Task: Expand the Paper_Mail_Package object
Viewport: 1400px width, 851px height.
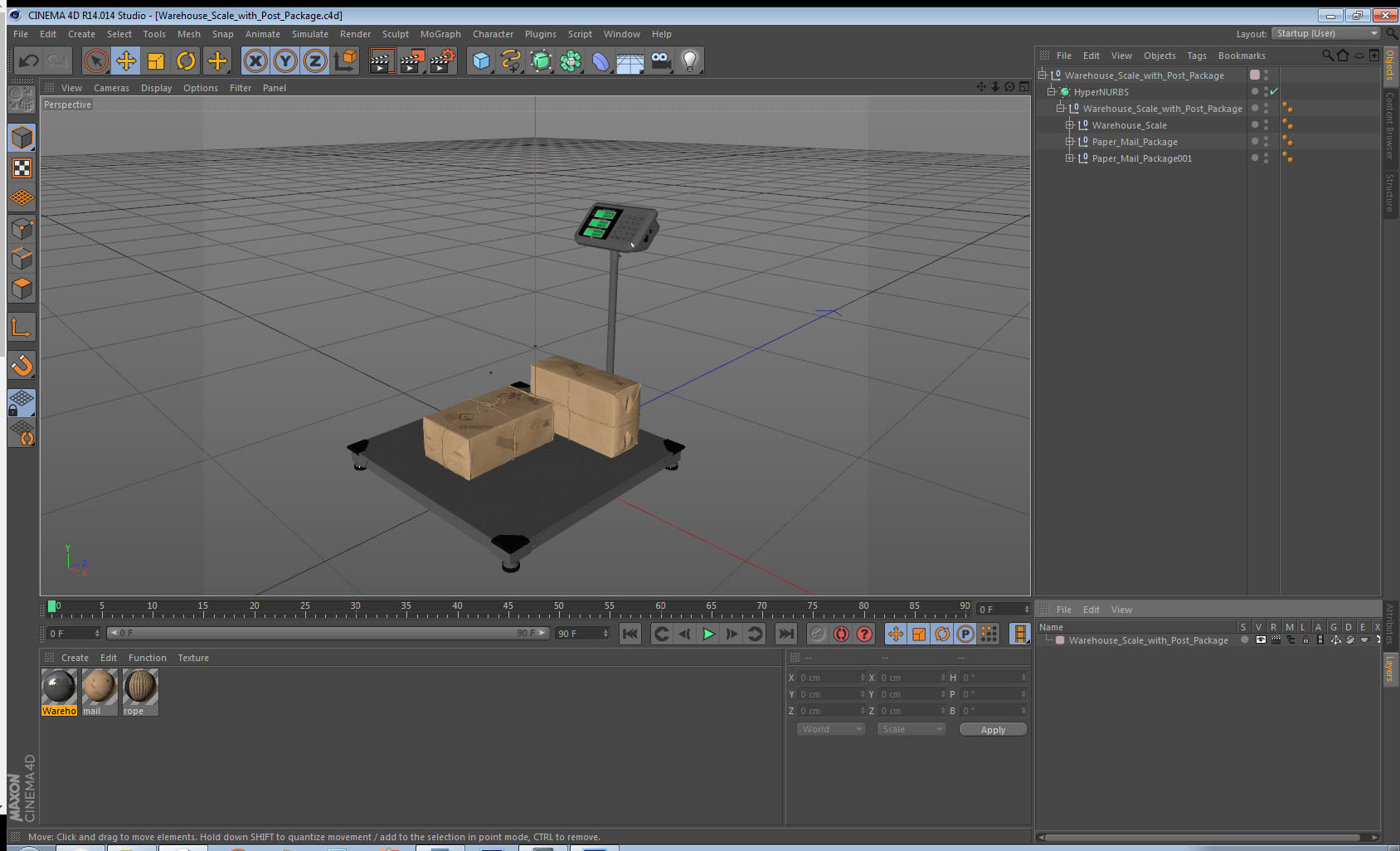Action: coord(1070,141)
